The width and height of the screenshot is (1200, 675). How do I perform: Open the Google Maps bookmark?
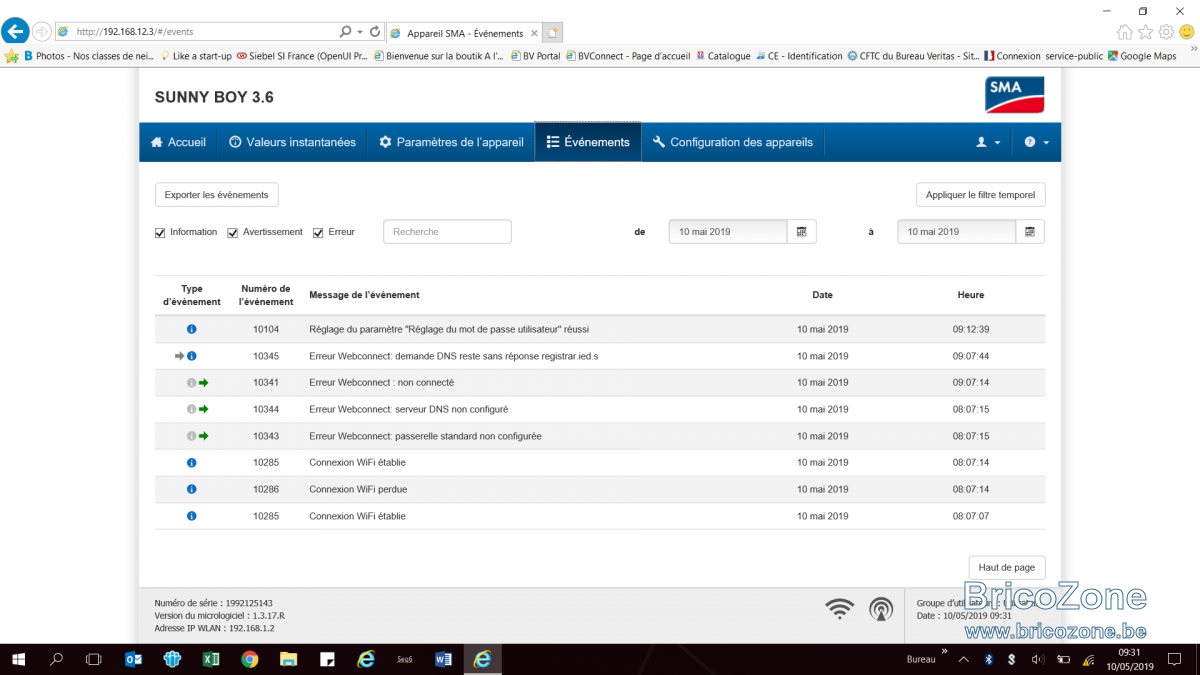[1142, 56]
